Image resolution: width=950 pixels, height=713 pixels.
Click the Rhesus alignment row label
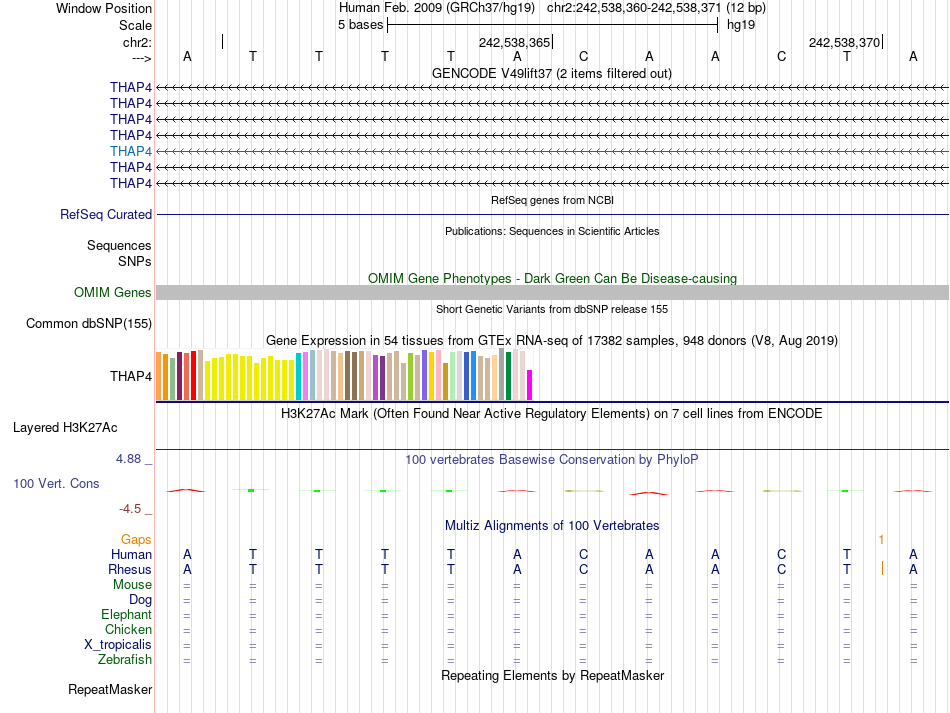[x=130, y=569]
